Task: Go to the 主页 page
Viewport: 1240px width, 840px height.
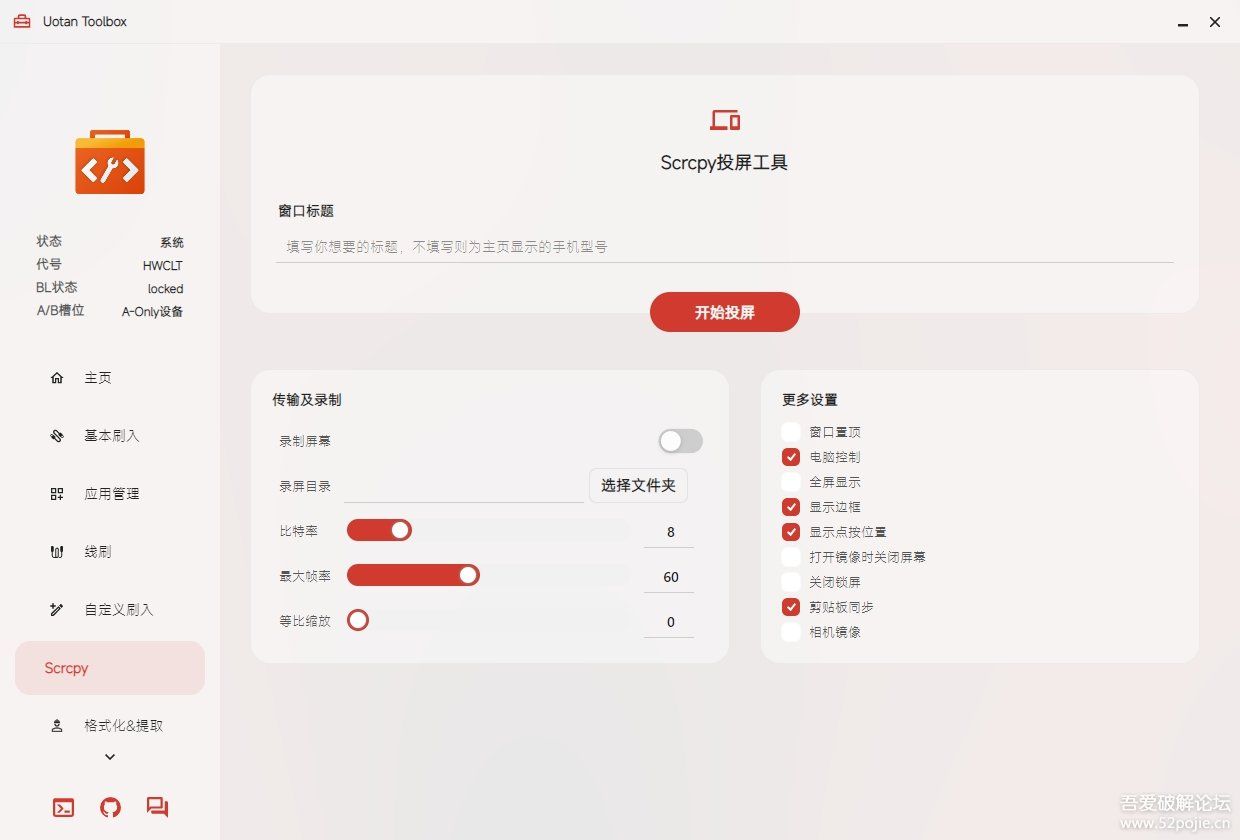Action: [110, 378]
